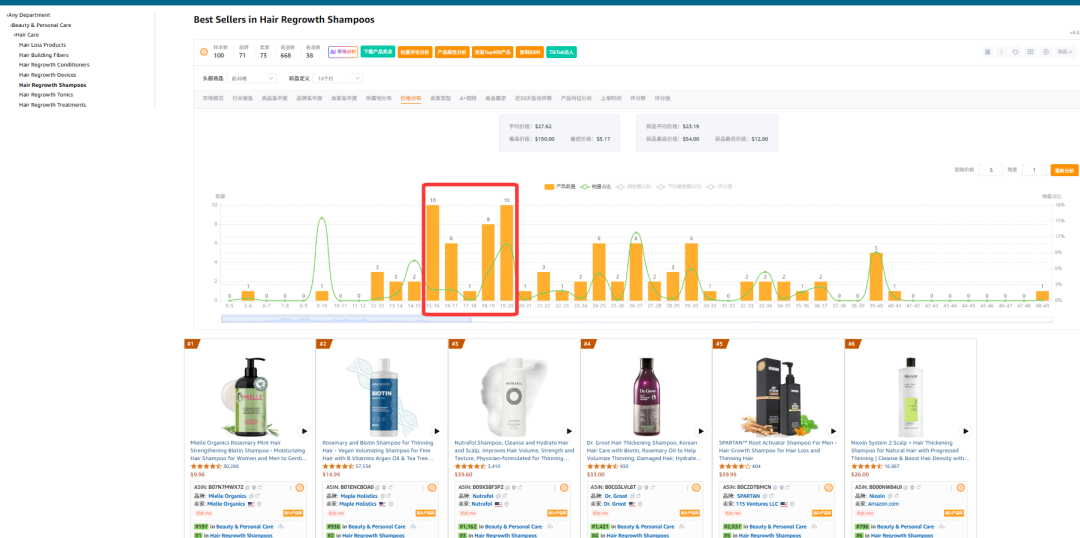
Task: Open Mielle Organics Rosemary Mint shampoo product thumbnail
Action: (249, 396)
